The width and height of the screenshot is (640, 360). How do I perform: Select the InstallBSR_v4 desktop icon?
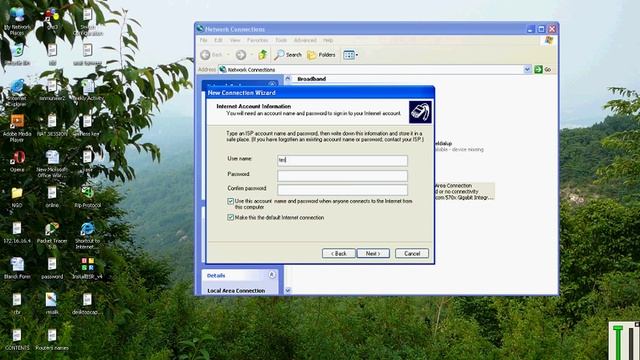point(87,268)
